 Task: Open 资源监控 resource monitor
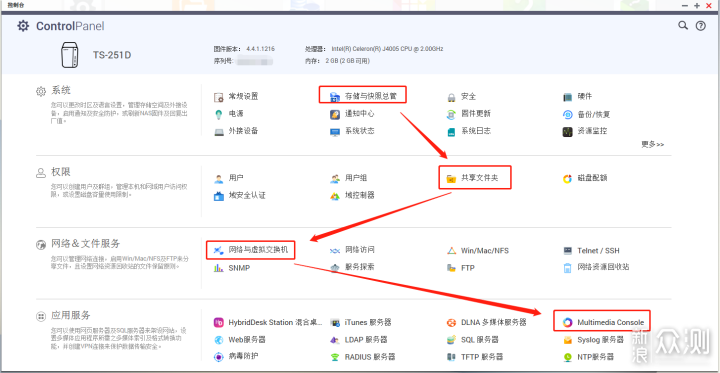[585, 131]
